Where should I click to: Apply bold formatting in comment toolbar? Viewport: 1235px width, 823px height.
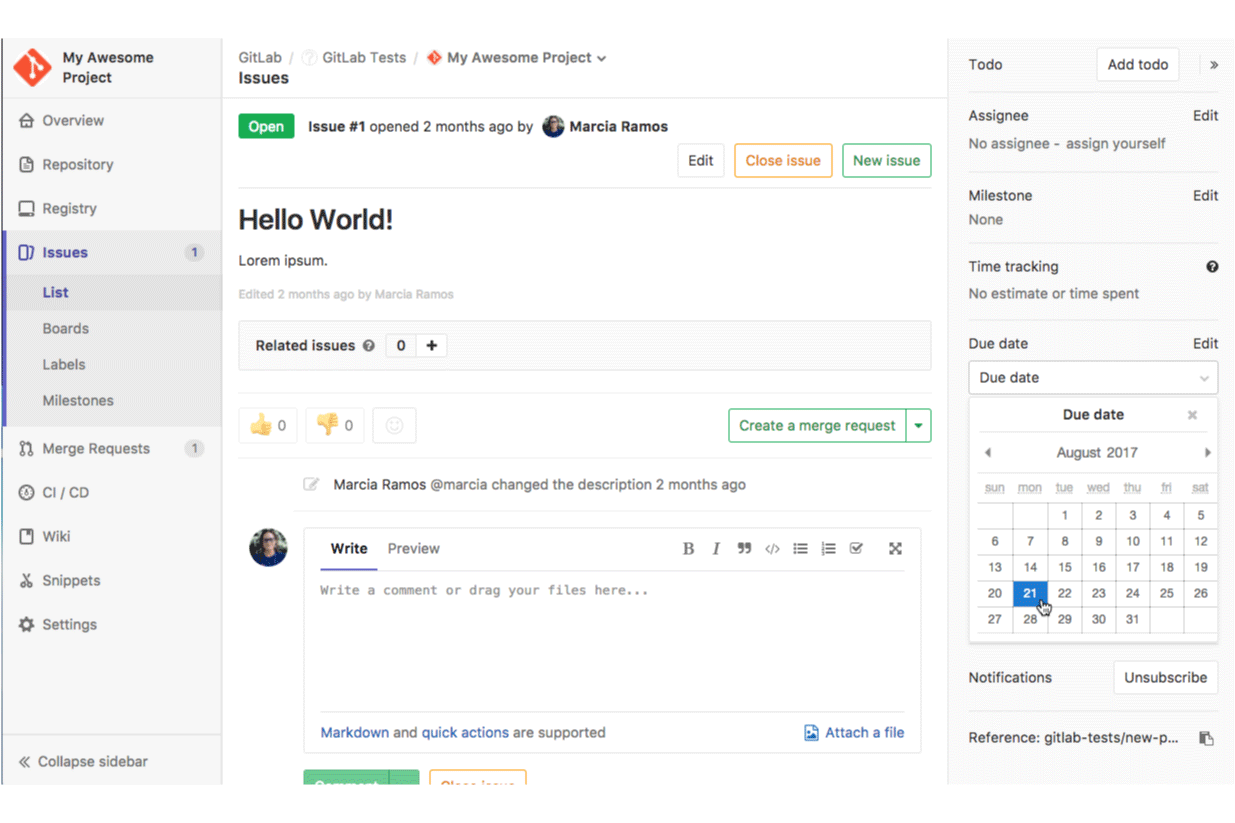[688, 548]
